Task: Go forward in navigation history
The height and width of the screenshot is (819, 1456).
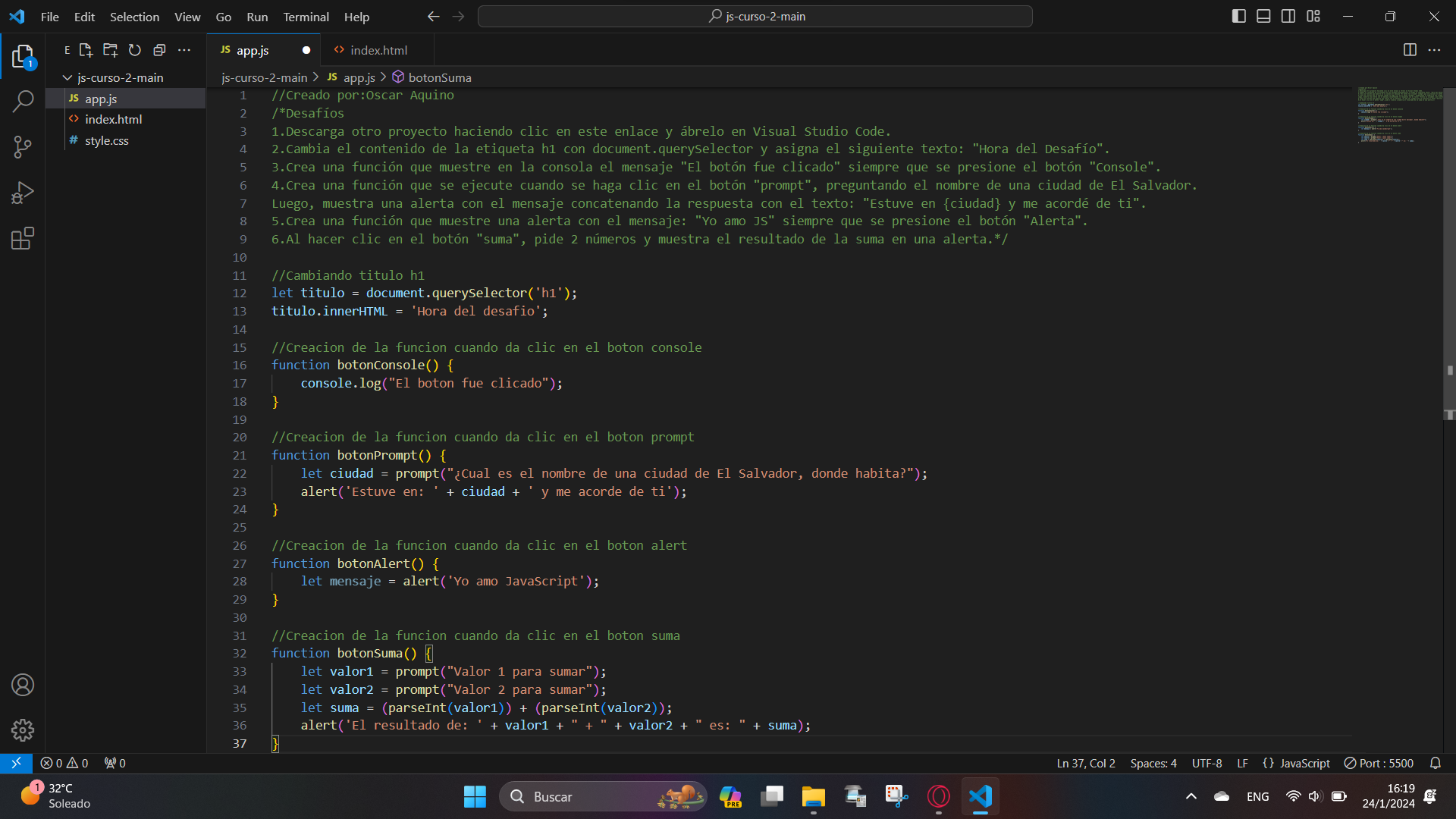Action: (458, 17)
